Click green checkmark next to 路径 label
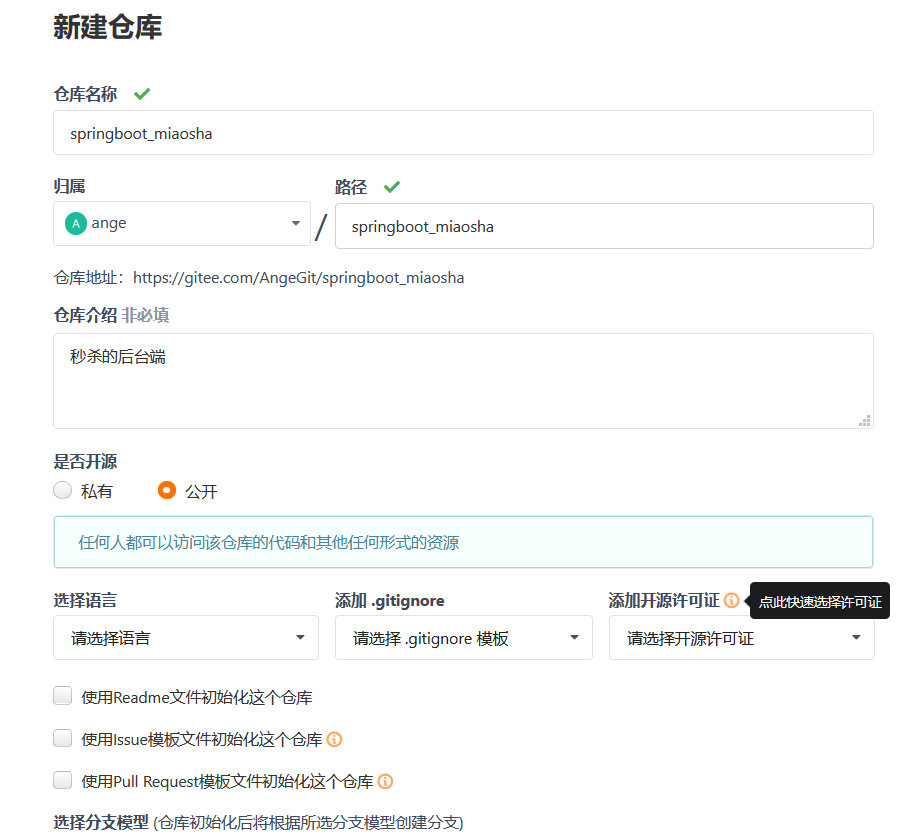The image size is (914, 835). (391, 186)
